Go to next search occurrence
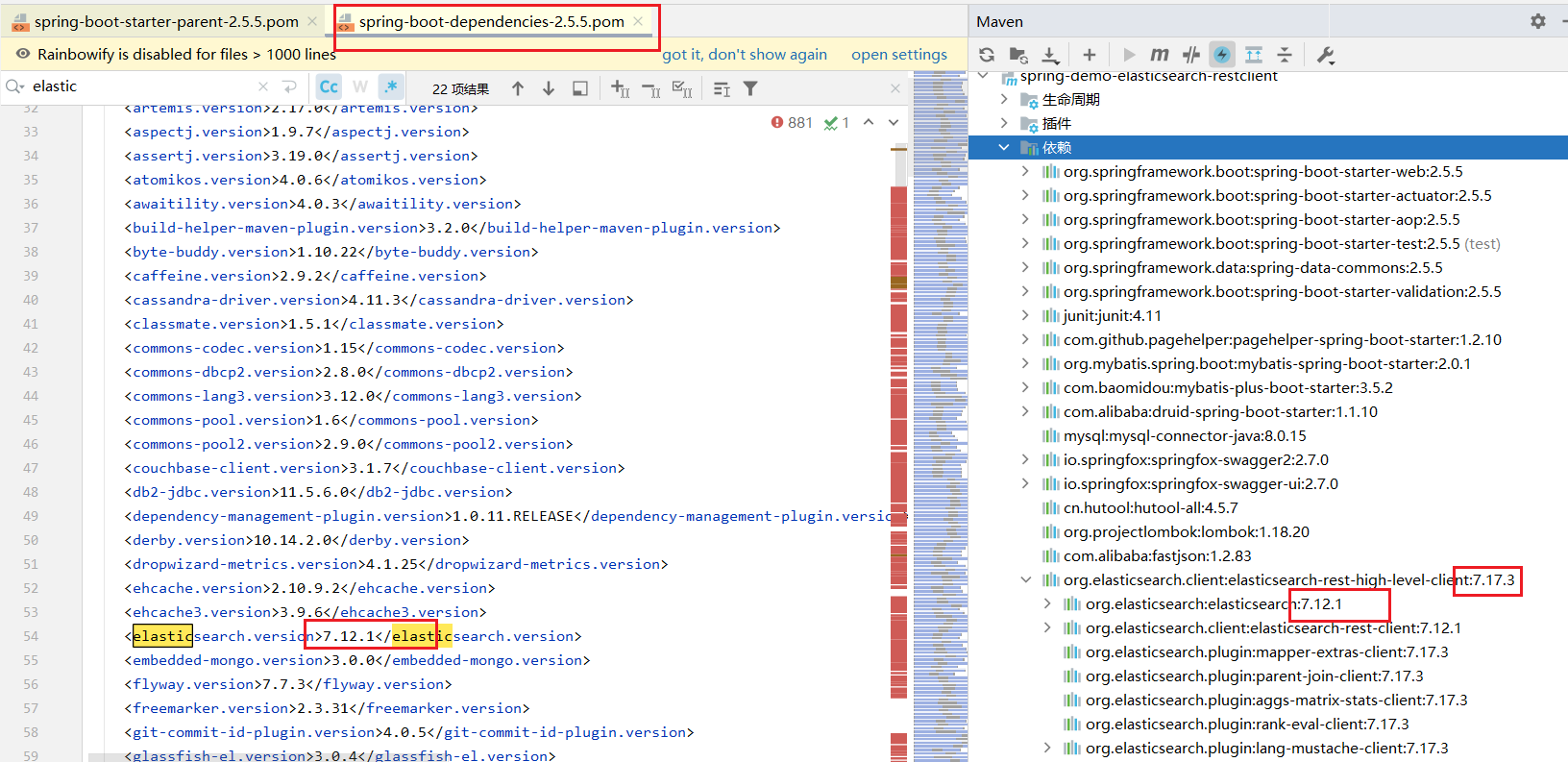The image size is (1568, 762). (549, 88)
